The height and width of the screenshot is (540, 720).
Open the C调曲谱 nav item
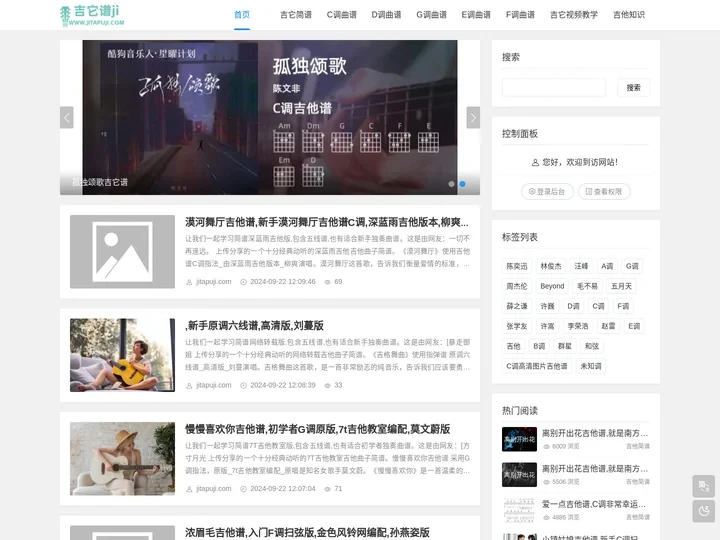[342, 15]
